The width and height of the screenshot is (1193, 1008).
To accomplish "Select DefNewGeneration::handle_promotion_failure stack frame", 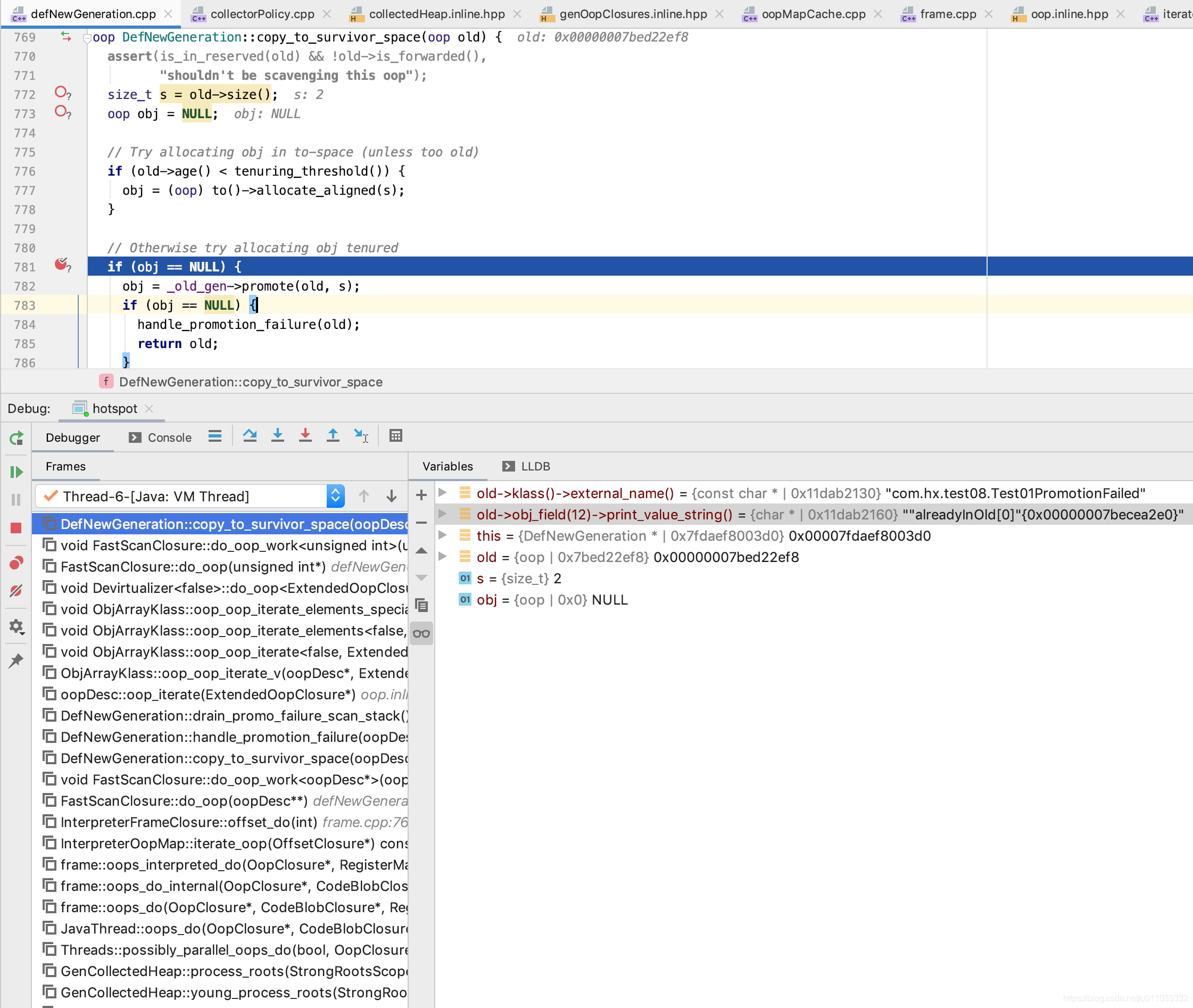I will pyautogui.click(x=233, y=737).
